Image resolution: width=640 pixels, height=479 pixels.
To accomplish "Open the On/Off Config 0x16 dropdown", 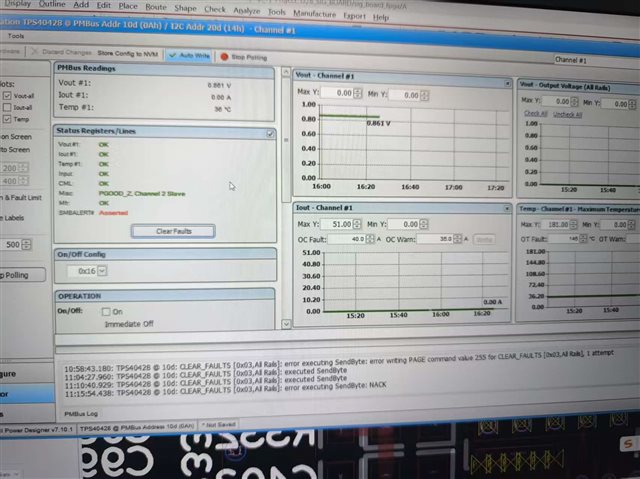I will 102,271.
